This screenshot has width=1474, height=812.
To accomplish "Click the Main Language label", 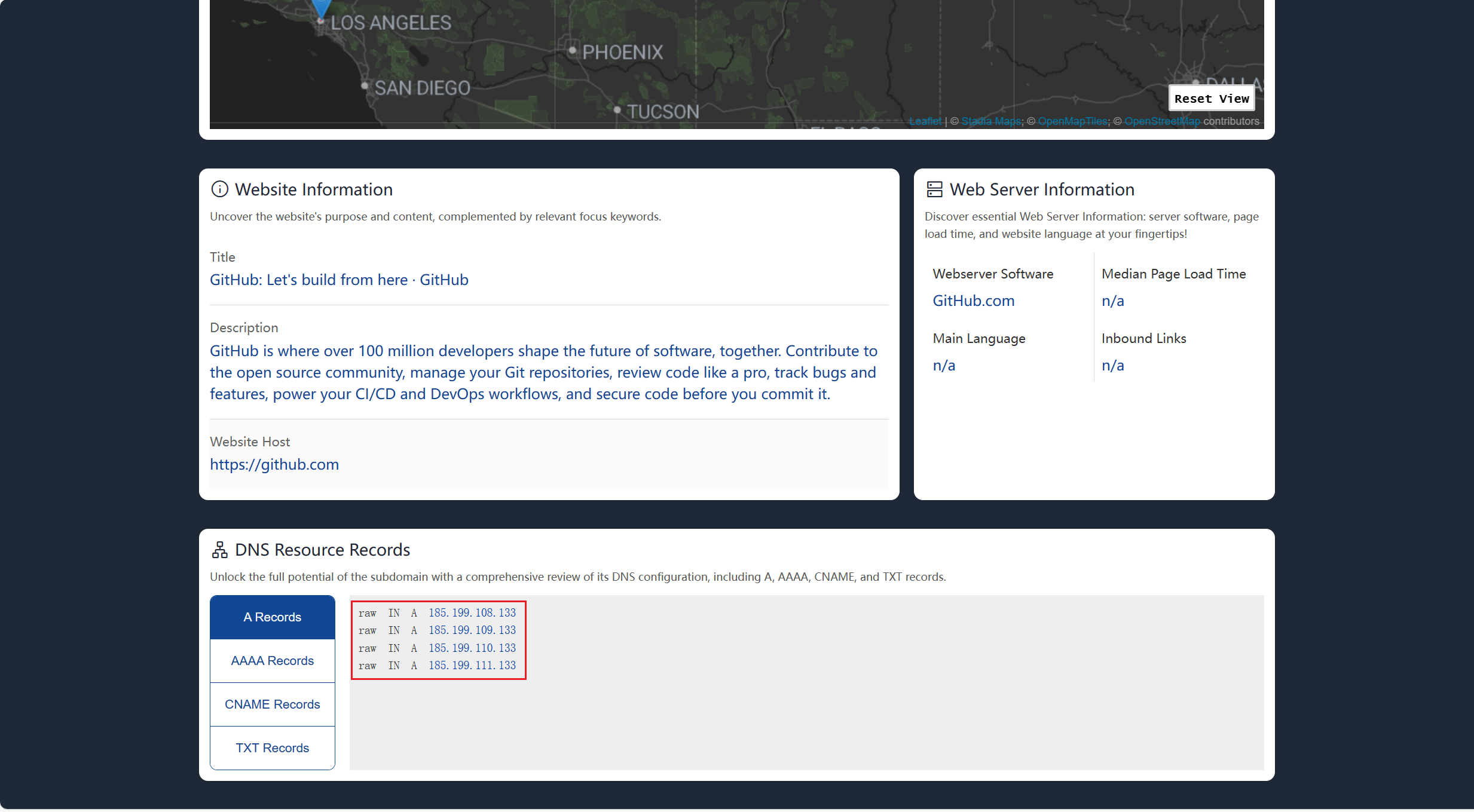I will point(979,338).
